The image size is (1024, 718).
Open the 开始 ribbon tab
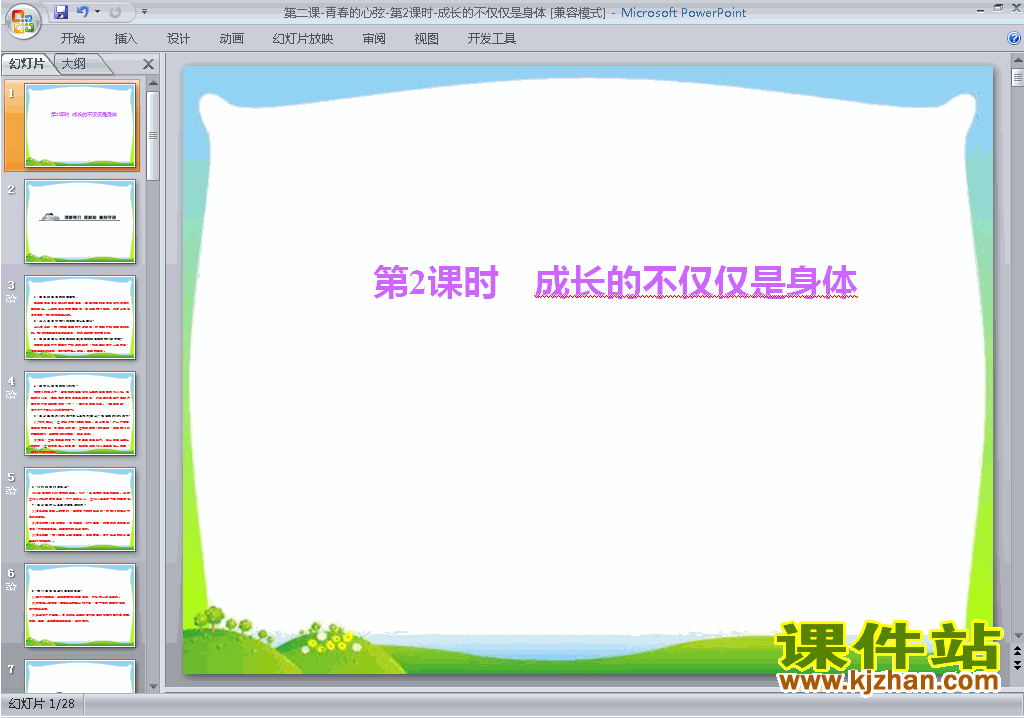tap(72, 39)
